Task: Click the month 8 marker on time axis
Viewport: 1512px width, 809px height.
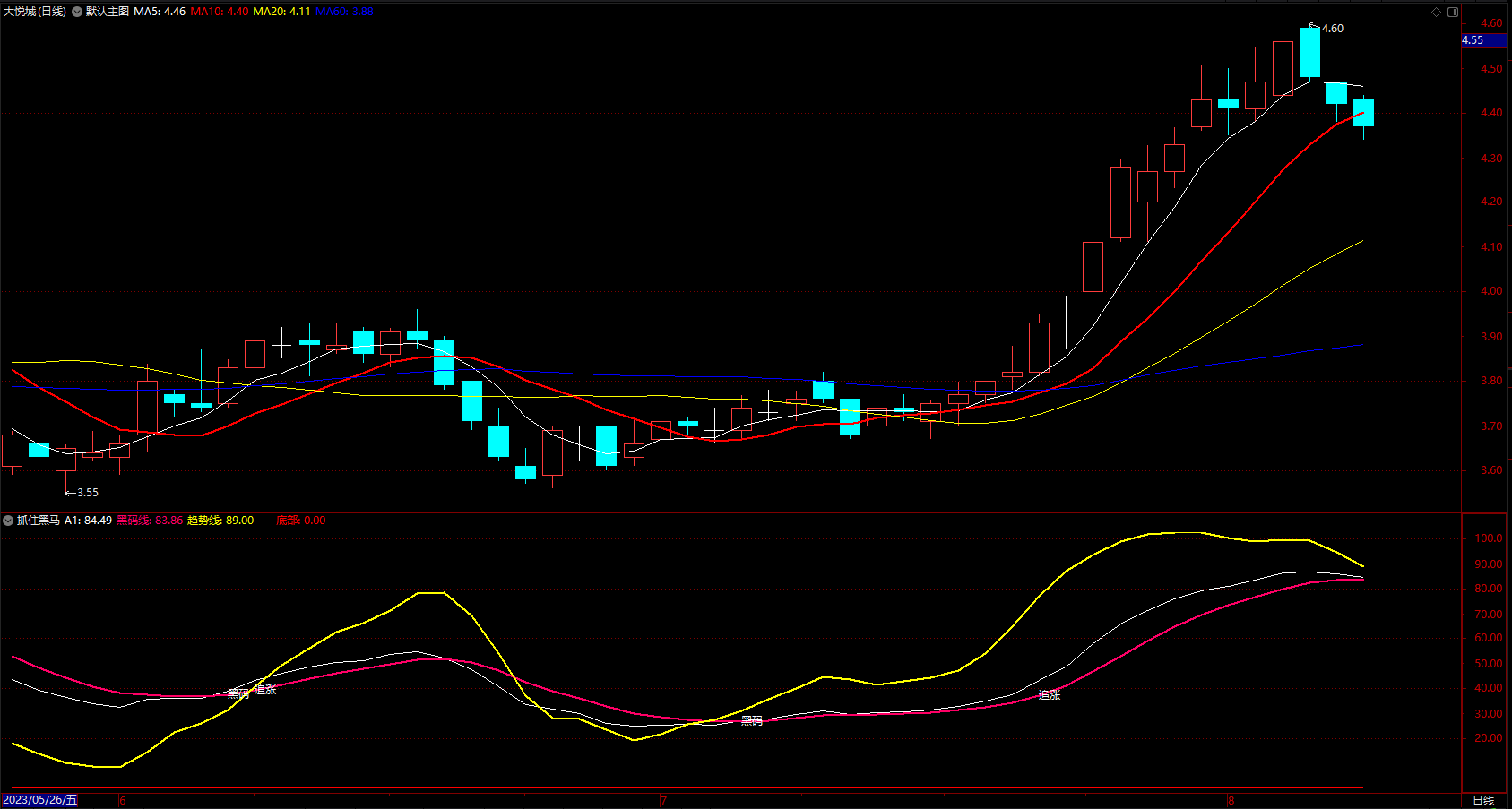Action: 1231,800
